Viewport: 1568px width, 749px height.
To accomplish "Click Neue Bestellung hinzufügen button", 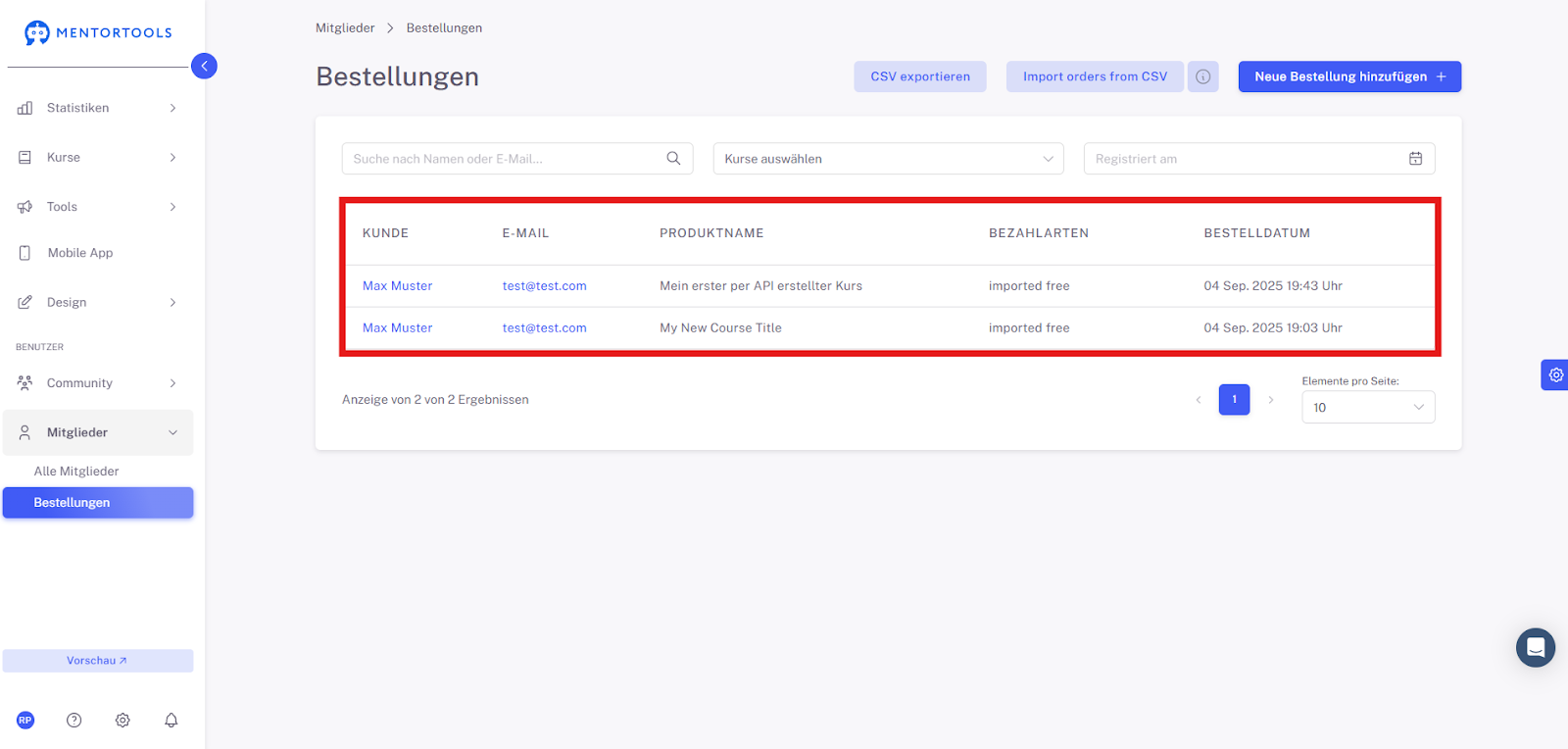I will tap(1349, 76).
